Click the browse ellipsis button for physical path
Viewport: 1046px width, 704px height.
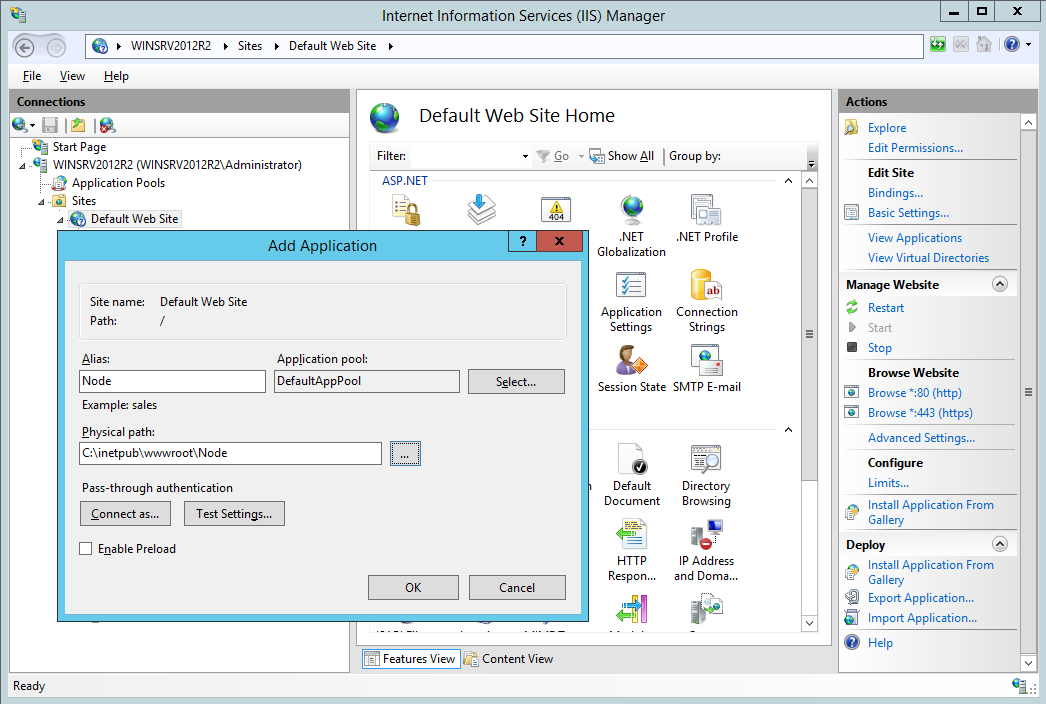tap(405, 454)
